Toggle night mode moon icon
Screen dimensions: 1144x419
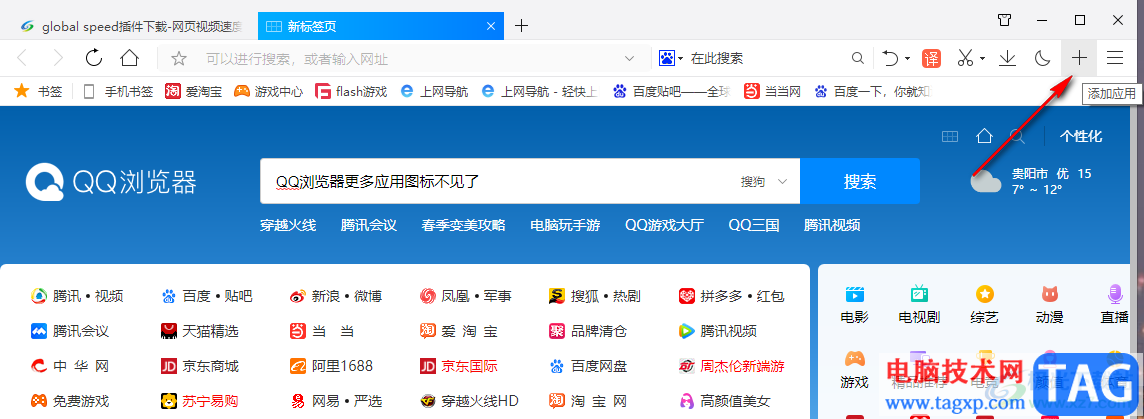point(1043,58)
